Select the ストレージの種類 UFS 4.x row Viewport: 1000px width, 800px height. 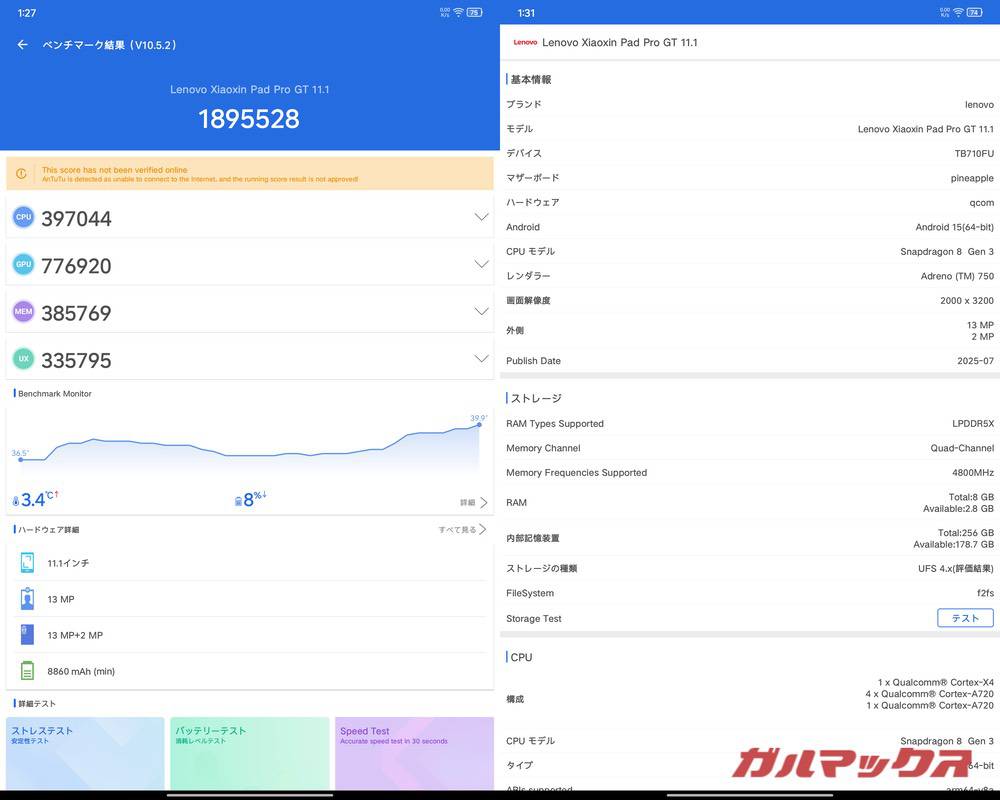pyautogui.click(x=749, y=568)
